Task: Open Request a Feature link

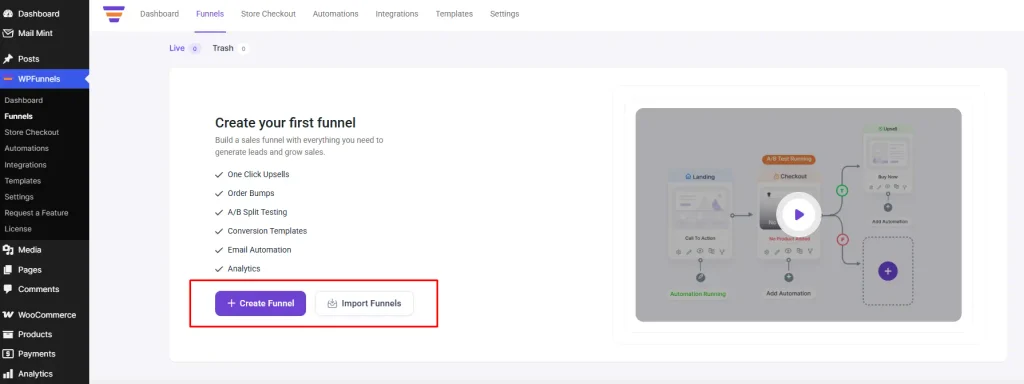Action: pyautogui.click(x=36, y=213)
